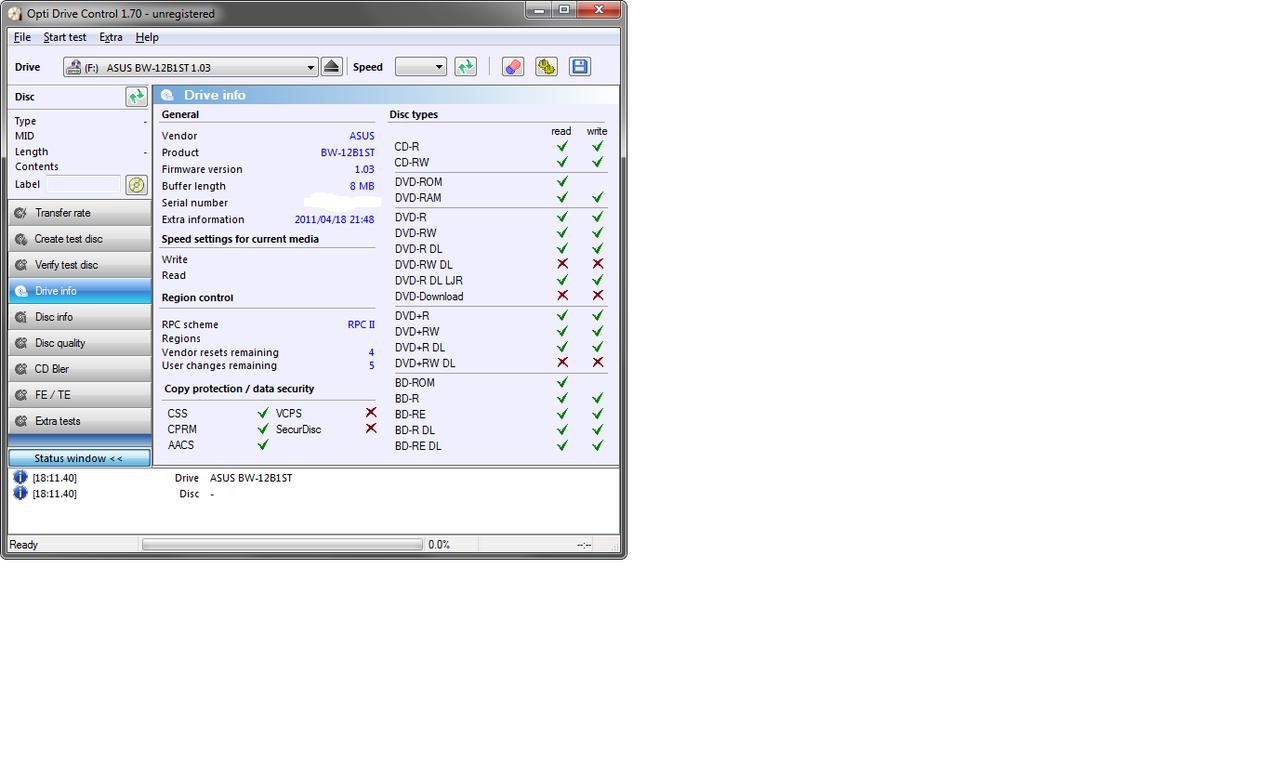Image resolution: width=1280 pixels, height=766 pixels.
Task: Go to Create test disc
Action: pyautogui.click(x=80, y=239)
